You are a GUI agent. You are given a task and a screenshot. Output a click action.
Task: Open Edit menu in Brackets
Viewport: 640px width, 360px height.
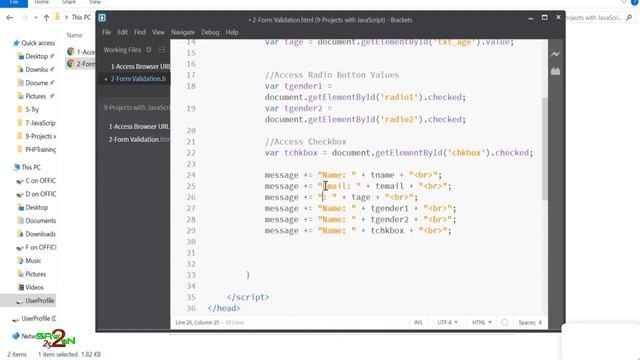[x=122, y=32]
